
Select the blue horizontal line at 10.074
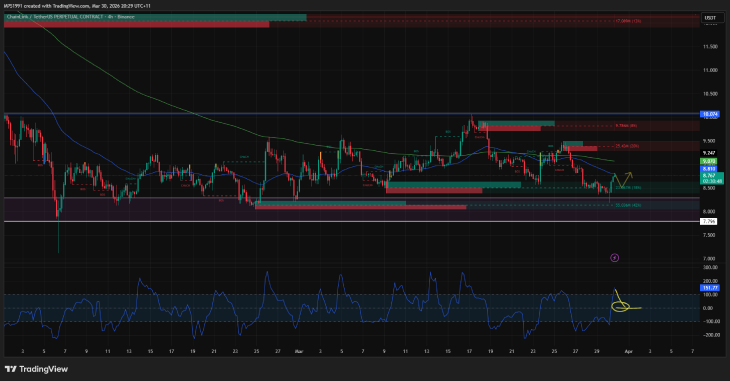(x=351, y=114)
